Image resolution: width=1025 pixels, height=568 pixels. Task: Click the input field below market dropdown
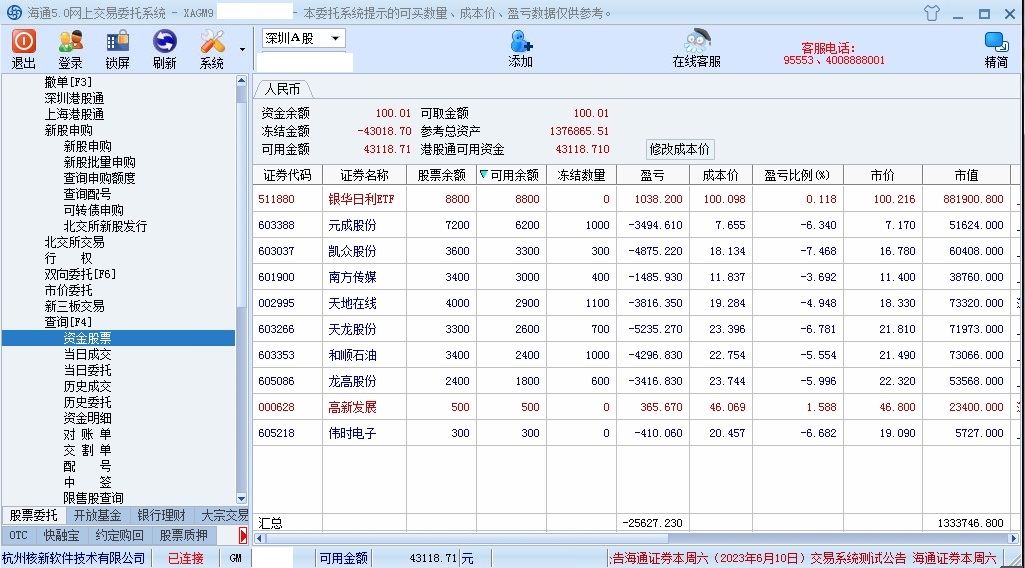[x=304, y=62]
